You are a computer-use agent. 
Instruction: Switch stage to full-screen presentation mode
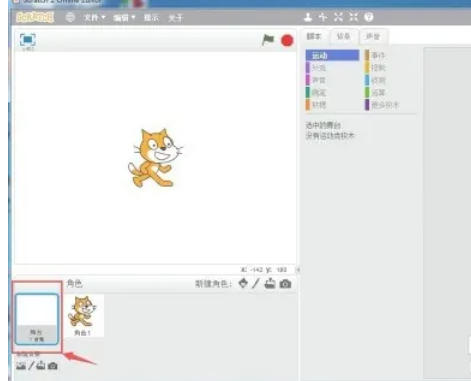(x=28, y=40)
